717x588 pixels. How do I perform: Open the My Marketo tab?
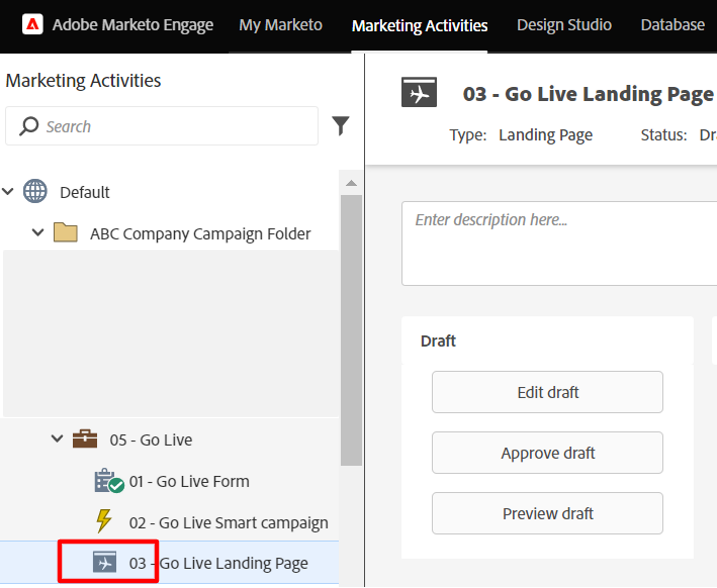pyautogui.click(x=280, y=25)
